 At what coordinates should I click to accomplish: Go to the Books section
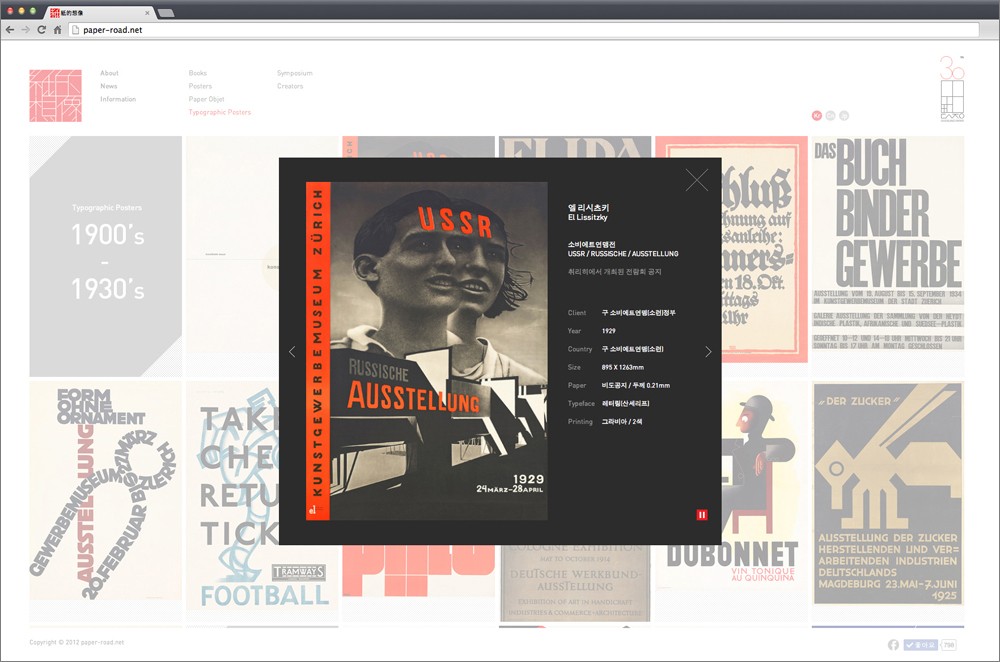coord(198,73)
